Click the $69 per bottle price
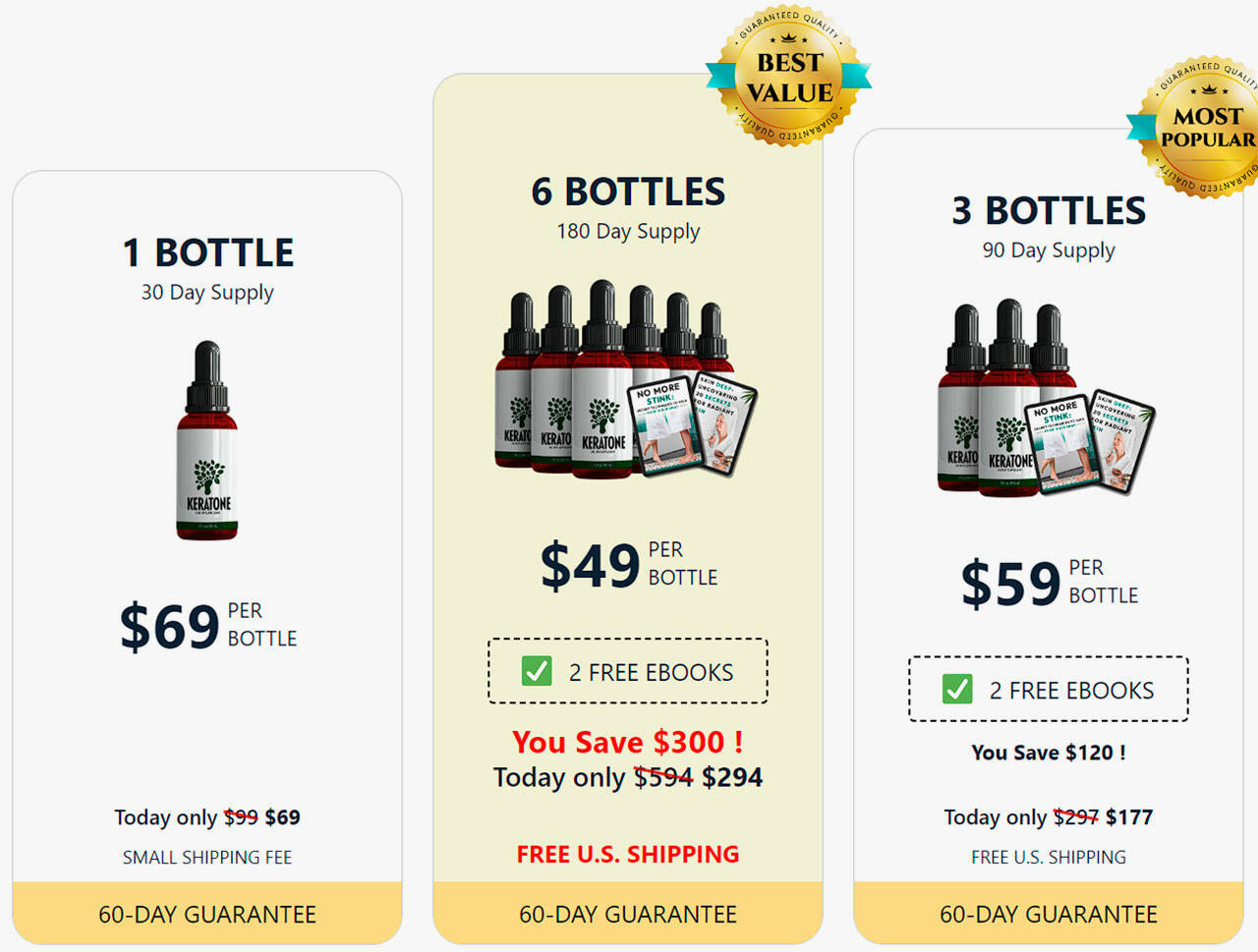 208,626
